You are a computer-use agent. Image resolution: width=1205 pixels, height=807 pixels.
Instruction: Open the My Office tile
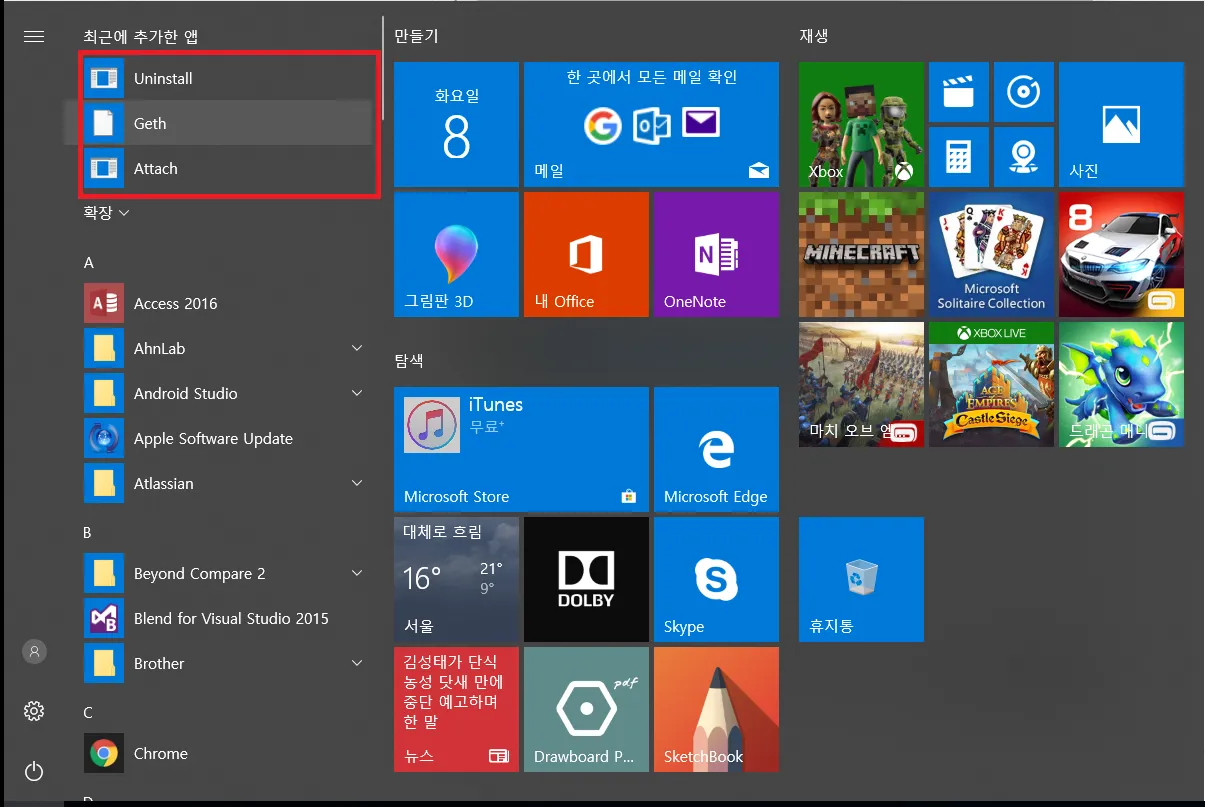pyautogui.click(x=586, y=254)
